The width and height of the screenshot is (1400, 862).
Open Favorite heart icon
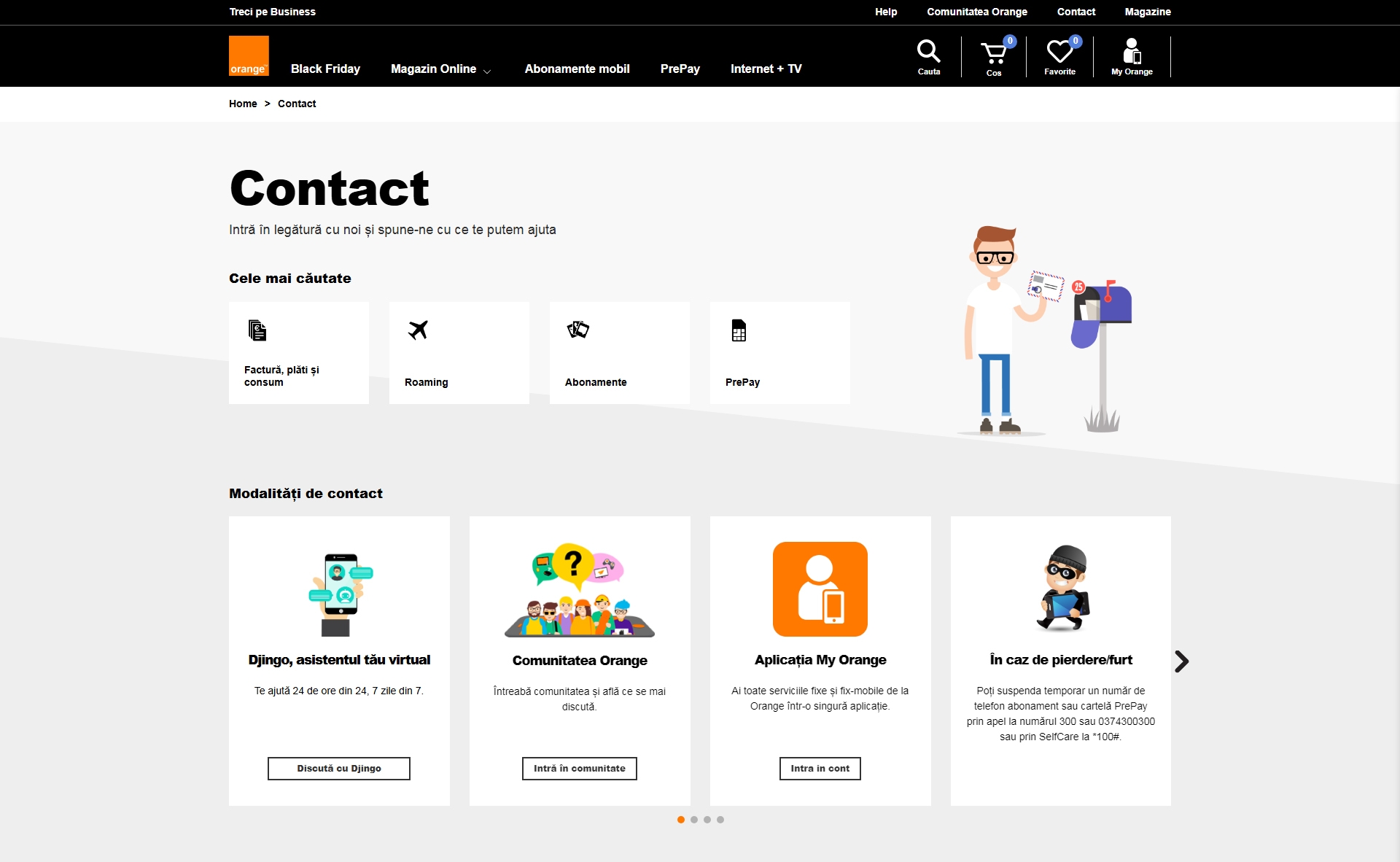[x=1059, y=57]
